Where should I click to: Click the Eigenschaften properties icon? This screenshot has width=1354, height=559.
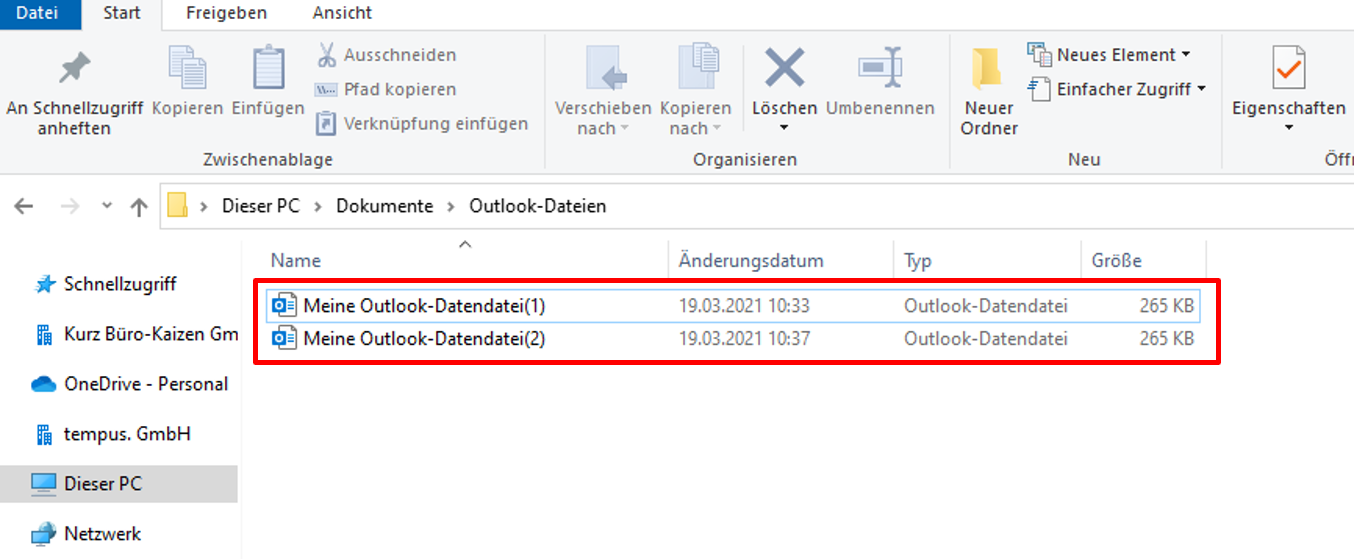coord(1288,68)
